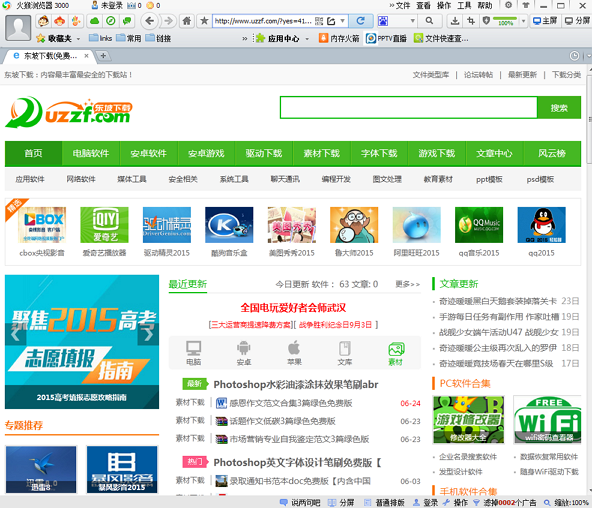Open the 酷狗音乐盒 software thumbnail
The height and width of the screenshot is (508, 592).
point(229,225)
